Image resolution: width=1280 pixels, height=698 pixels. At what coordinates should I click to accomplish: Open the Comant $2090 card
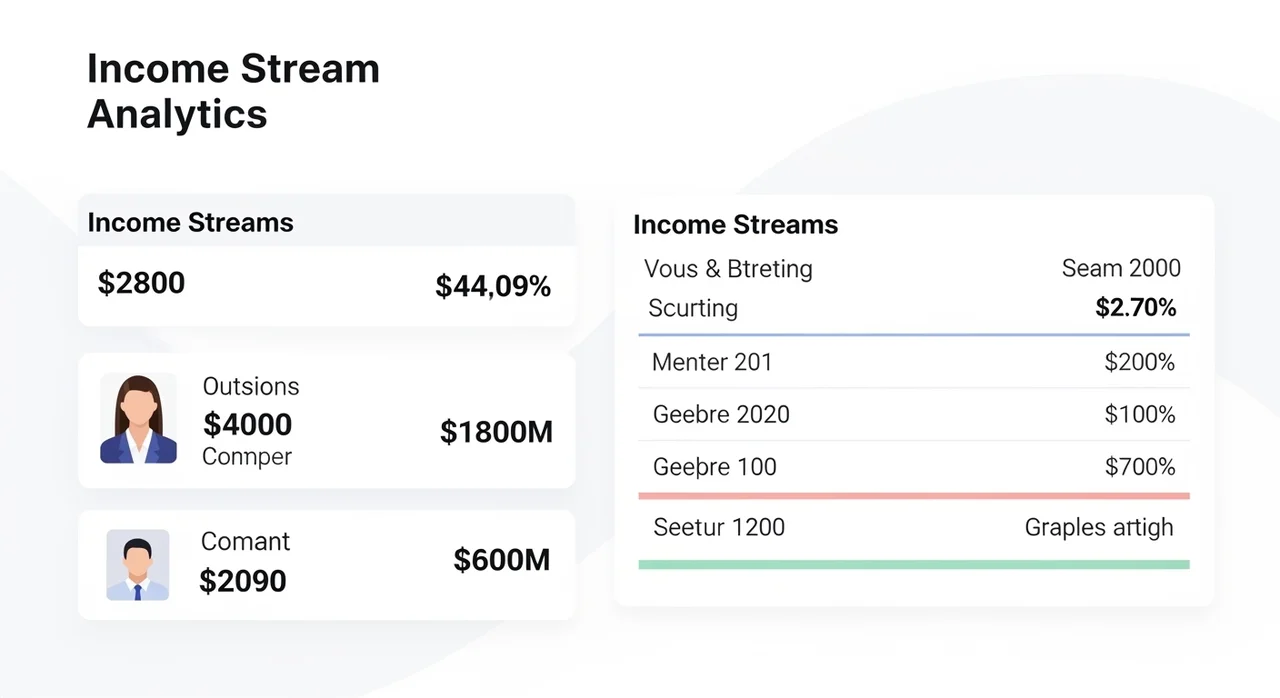(326, 565)
